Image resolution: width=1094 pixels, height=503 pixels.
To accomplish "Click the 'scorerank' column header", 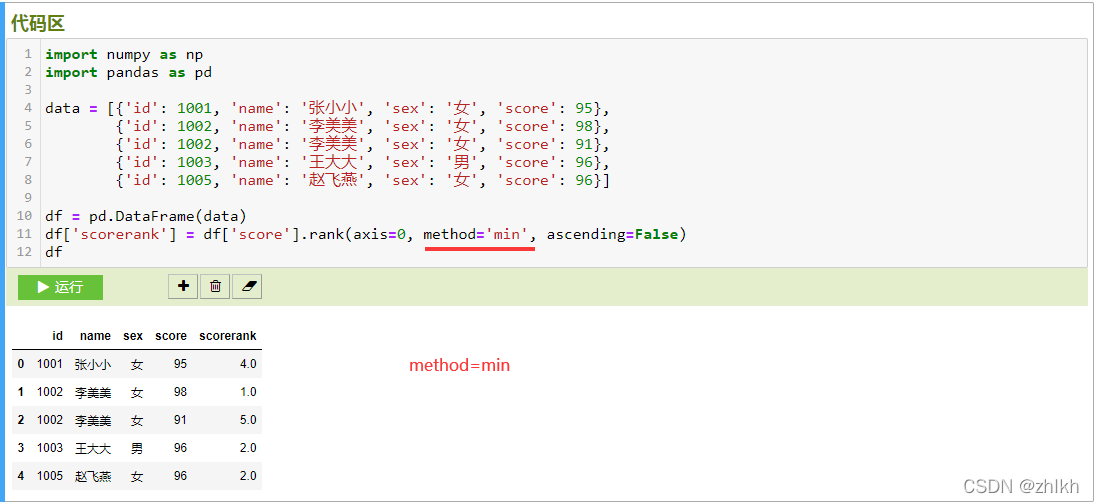I will [227, 336].
